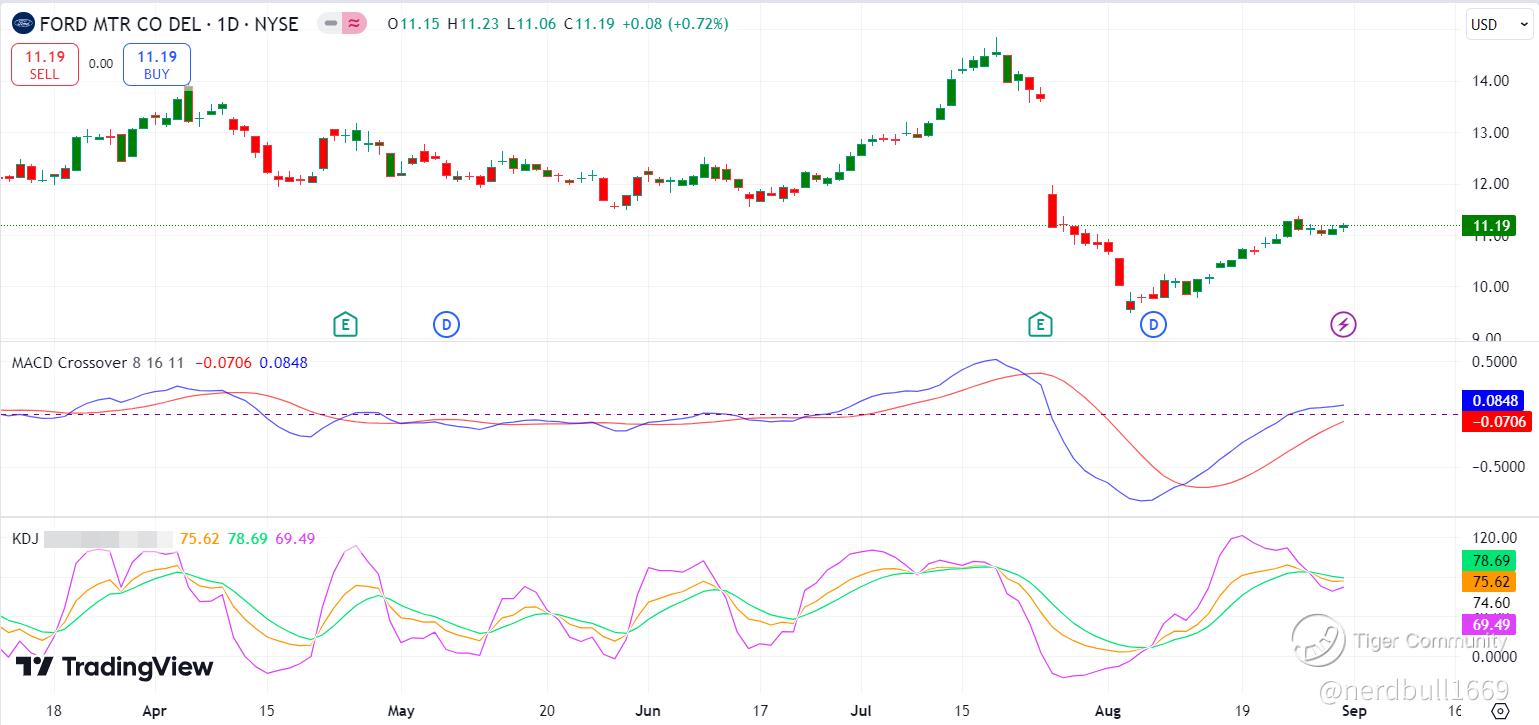The height and width of the screenshot is (725, 1539).
Task: Click the earnings E marker in late July
Action: [1040, 324]
